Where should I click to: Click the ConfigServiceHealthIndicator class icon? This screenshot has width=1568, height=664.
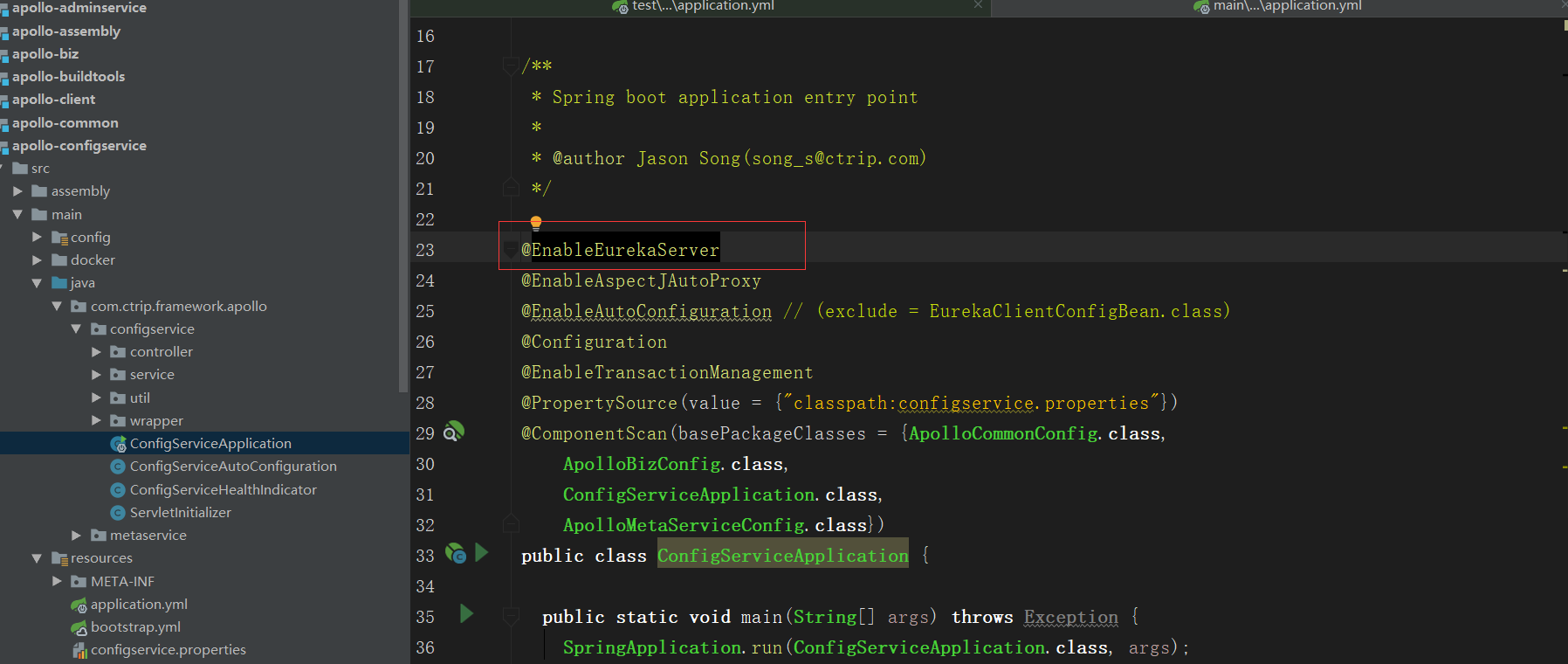pos(118,490)
